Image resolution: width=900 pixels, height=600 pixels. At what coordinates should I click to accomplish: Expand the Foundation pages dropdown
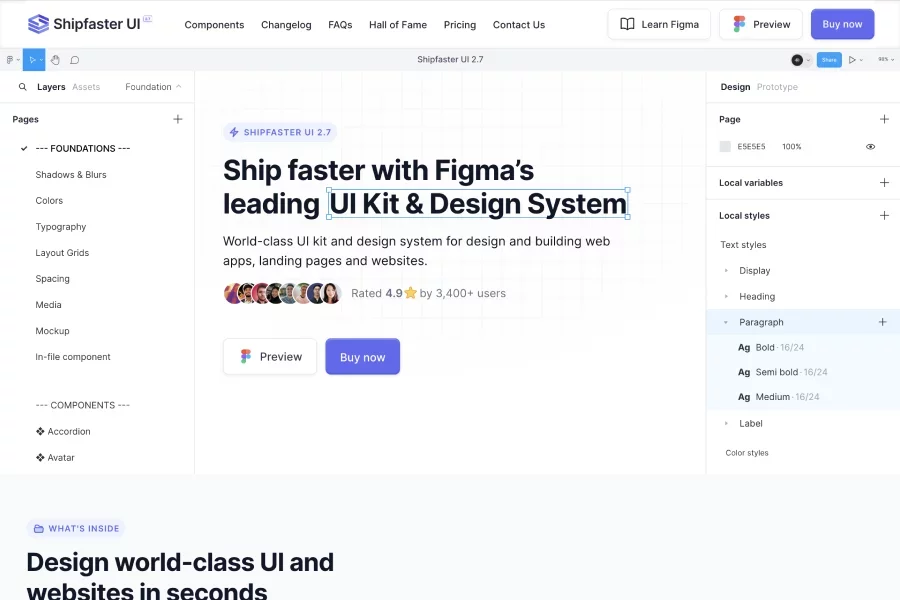point(153,87)
